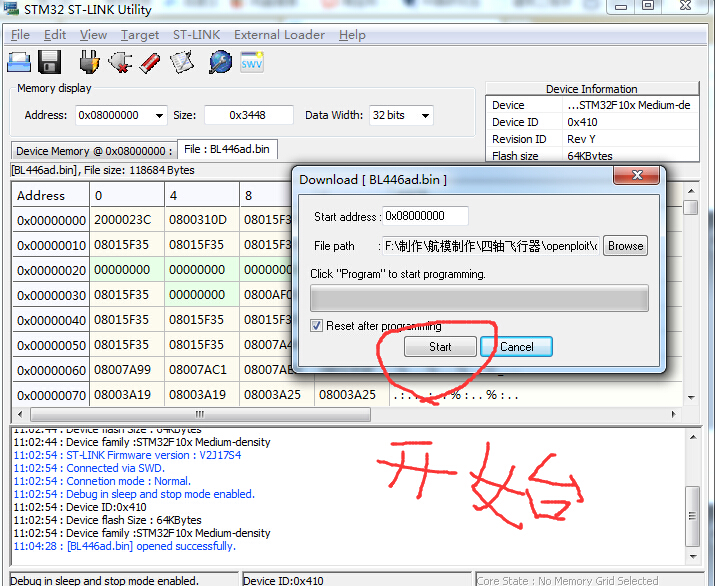Click ST-LINK Firmware version log line
Viewport: 715px width, 586px height.
[127, 455]
